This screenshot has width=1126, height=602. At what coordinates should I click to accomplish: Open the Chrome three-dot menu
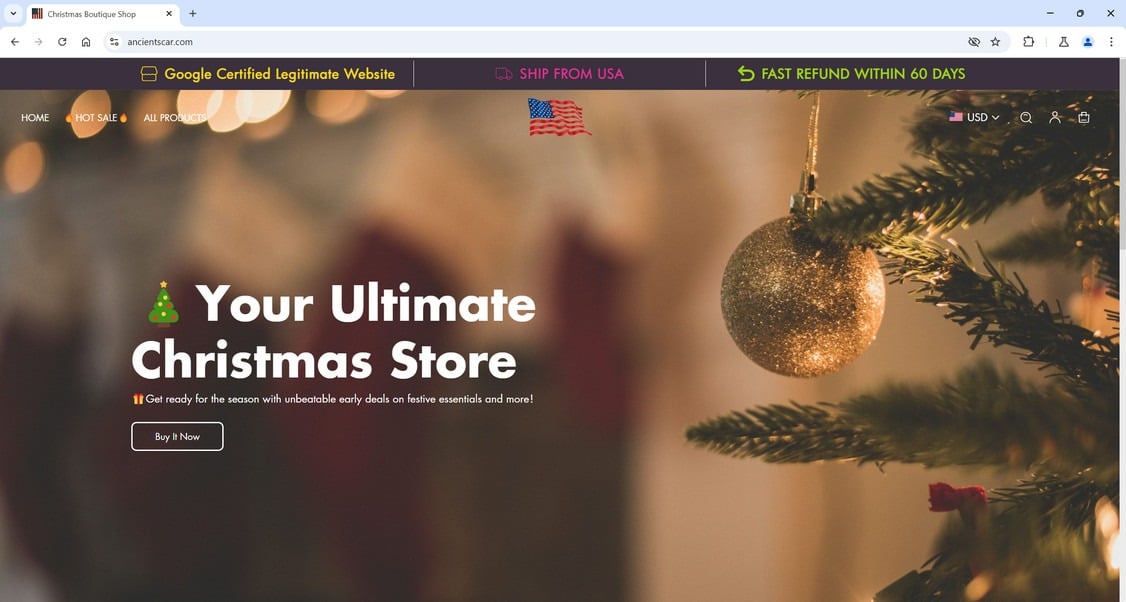(x=1111, y=42)
